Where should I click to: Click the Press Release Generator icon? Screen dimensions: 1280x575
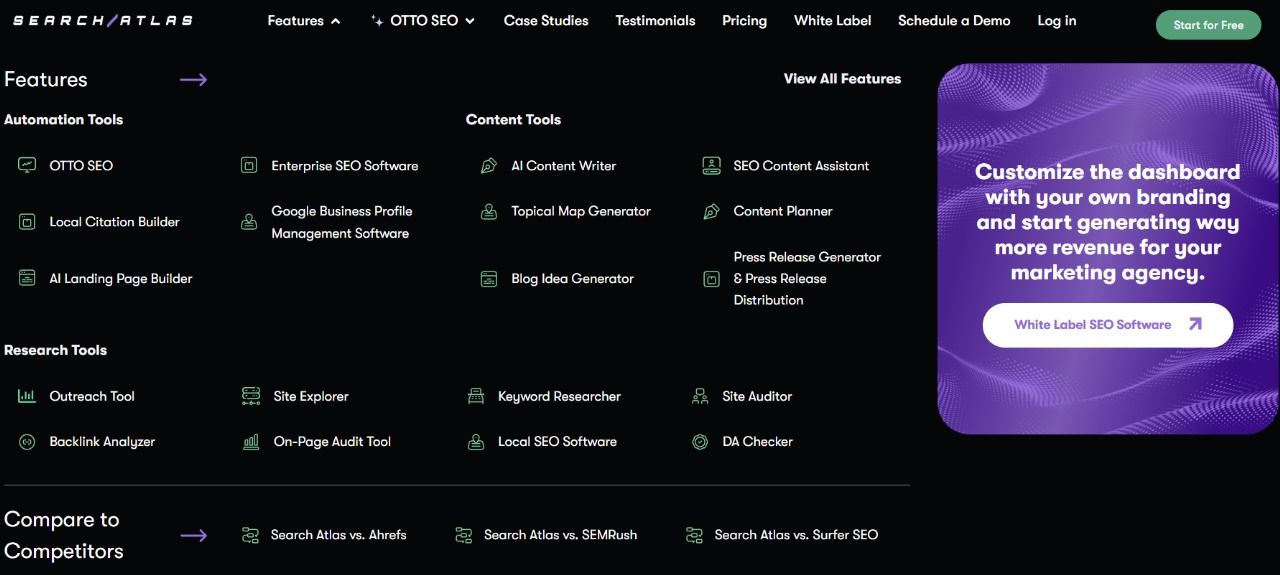[x=711, y=278]
